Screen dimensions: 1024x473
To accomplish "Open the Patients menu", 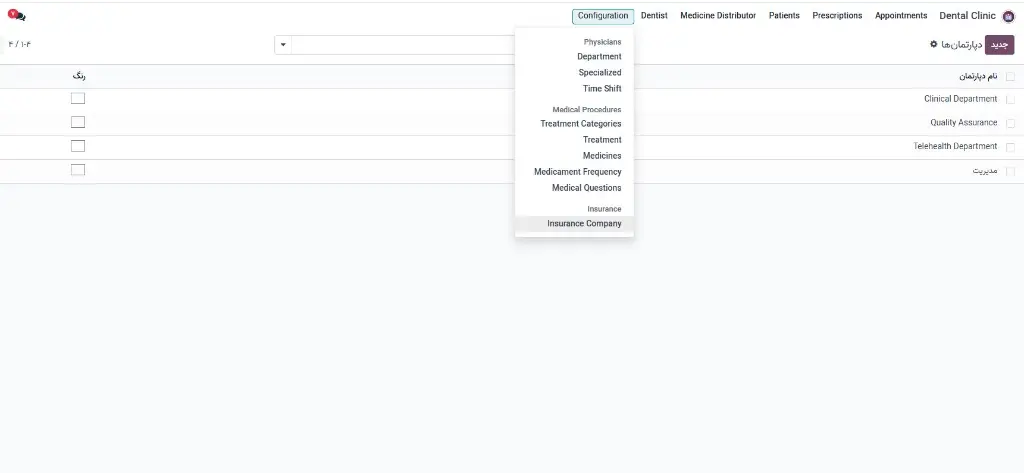I will coord(784,16).
